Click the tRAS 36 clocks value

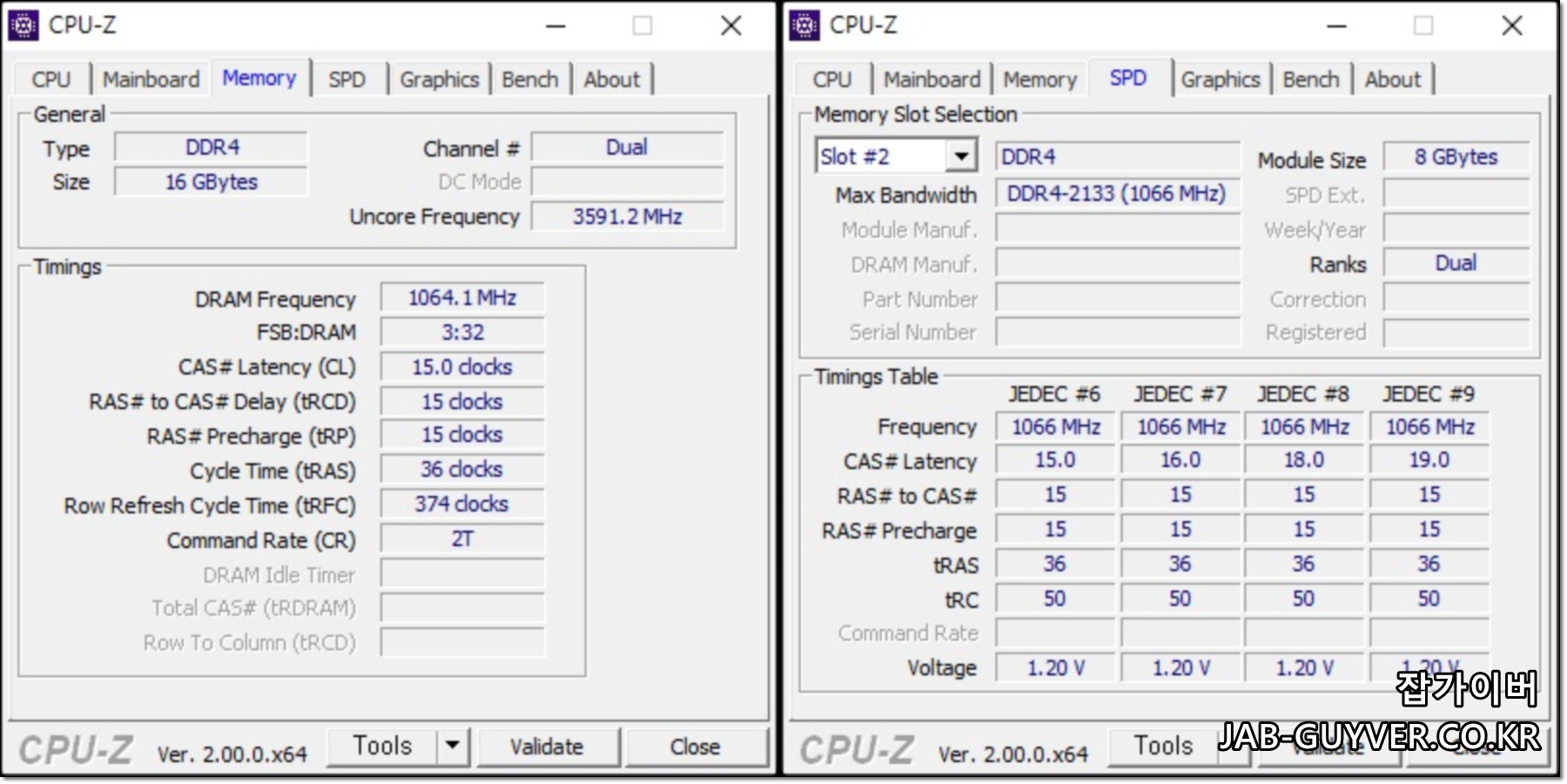click(x=462, y=470)
